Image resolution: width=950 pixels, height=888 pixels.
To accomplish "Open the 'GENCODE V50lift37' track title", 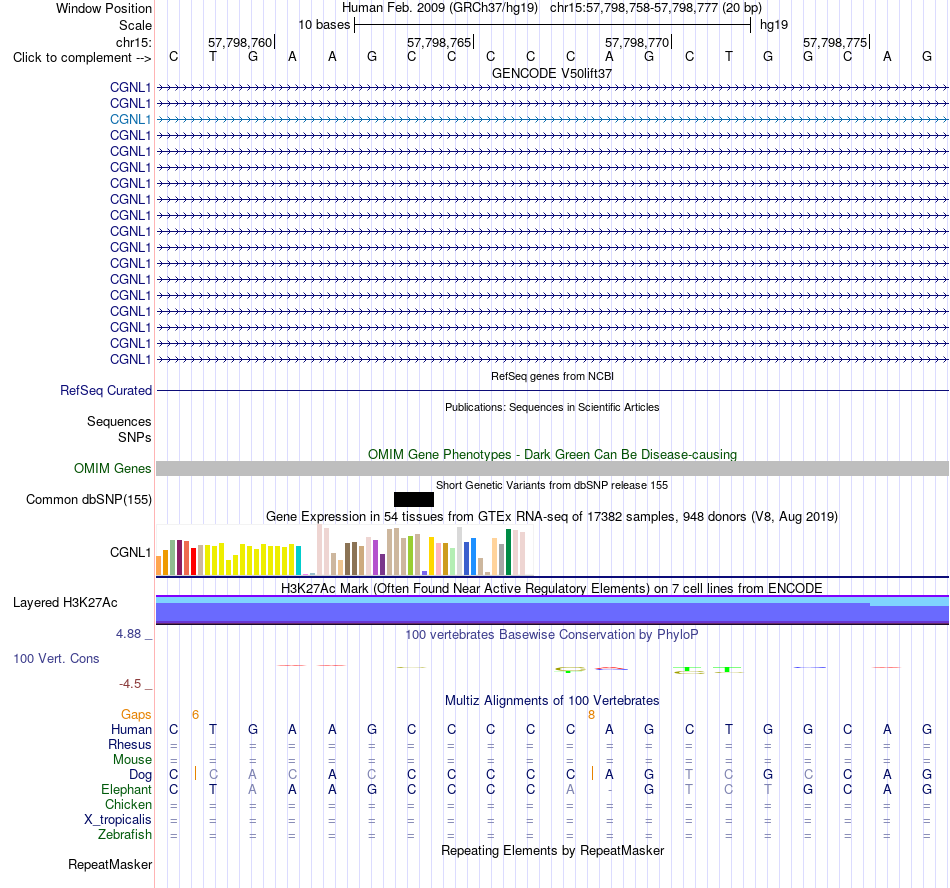I will 552,73.
